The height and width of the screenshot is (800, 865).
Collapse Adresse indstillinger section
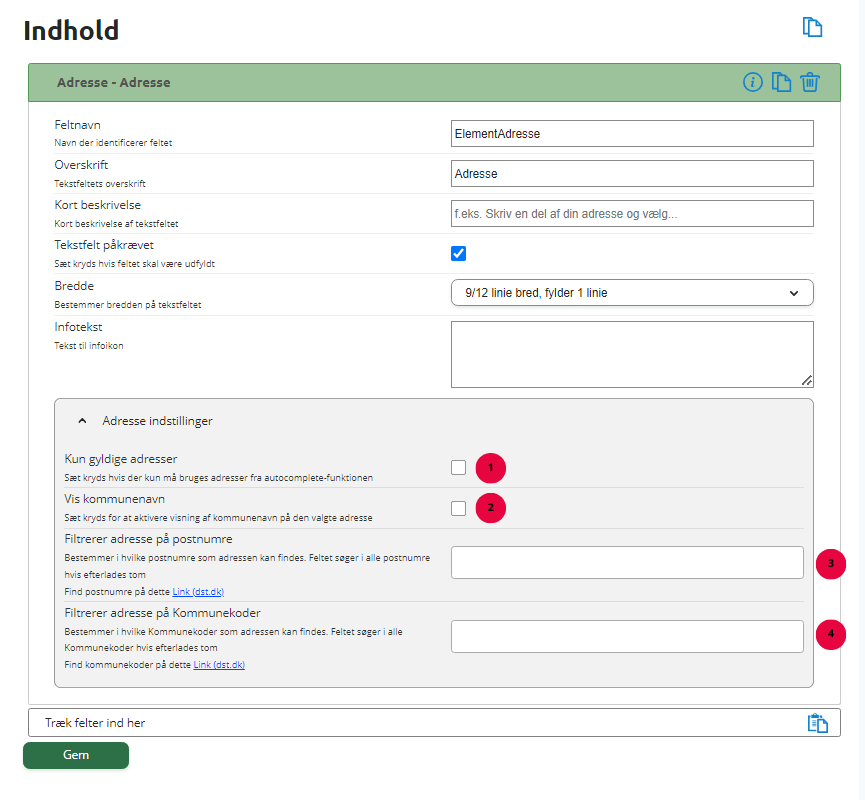[x=82, y=421]
